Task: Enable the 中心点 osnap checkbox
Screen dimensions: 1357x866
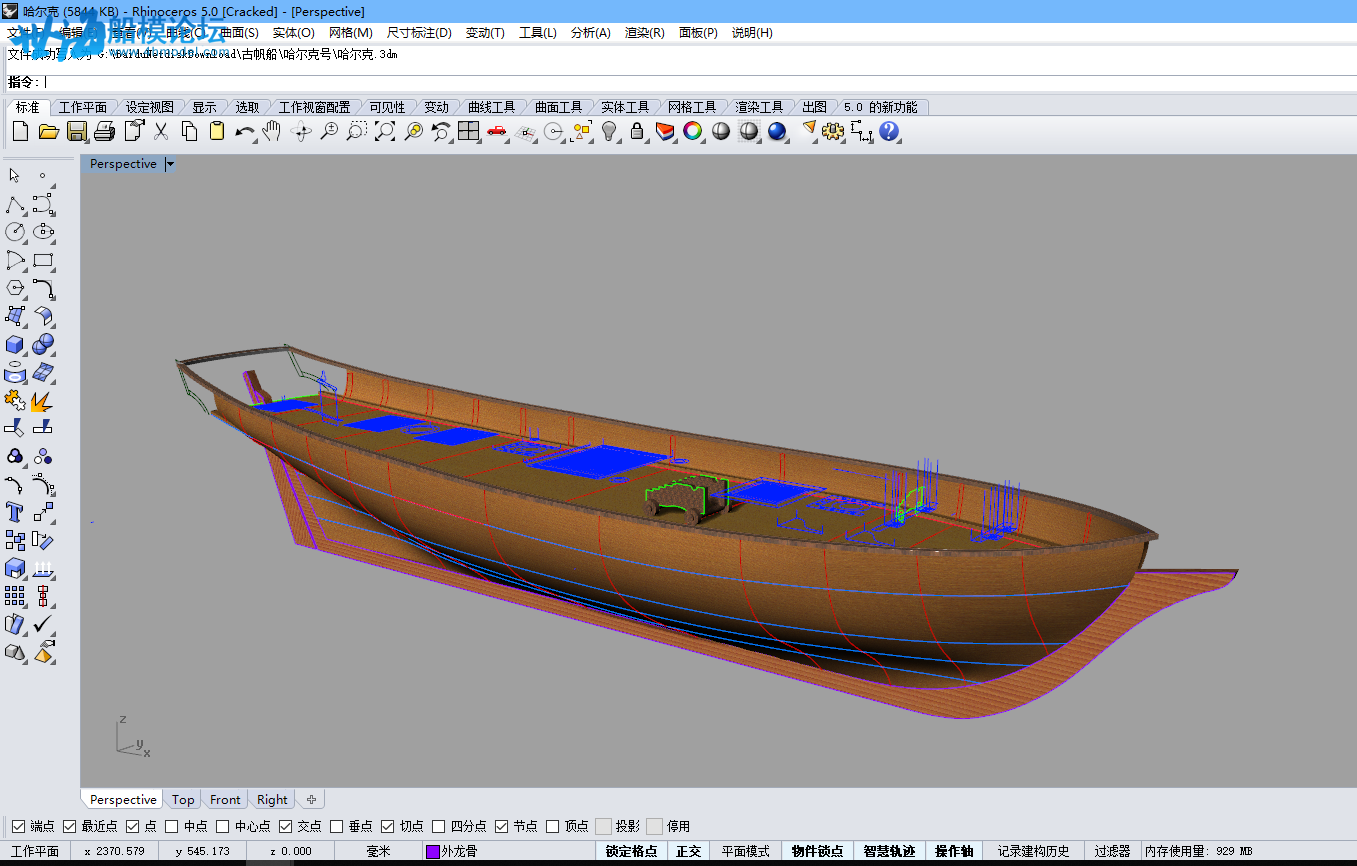Action: coord(223,826)
